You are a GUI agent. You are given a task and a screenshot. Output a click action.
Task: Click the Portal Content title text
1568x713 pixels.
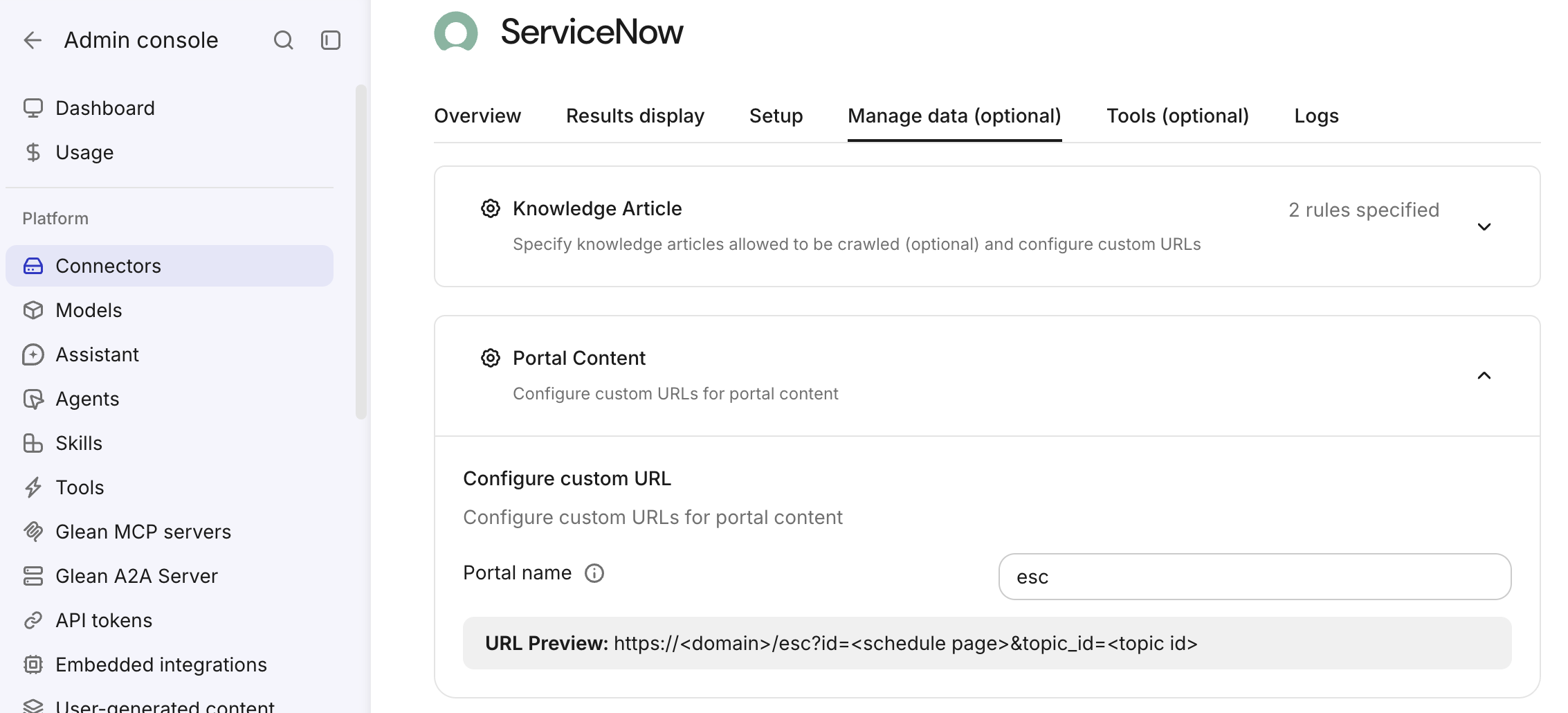(579, 358)
